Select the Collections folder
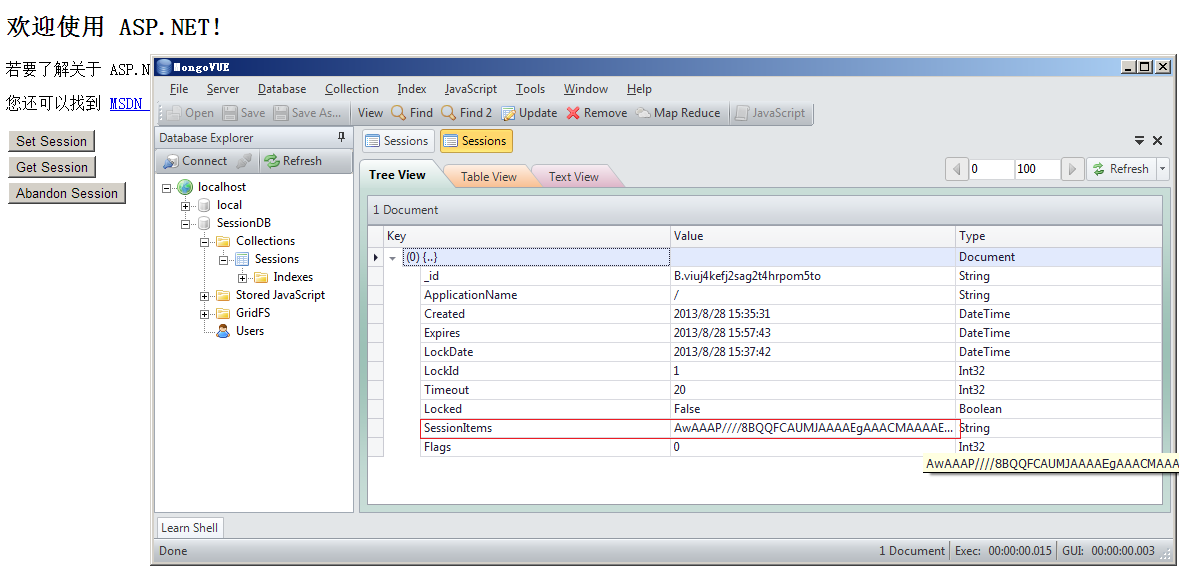 (265, 241)
